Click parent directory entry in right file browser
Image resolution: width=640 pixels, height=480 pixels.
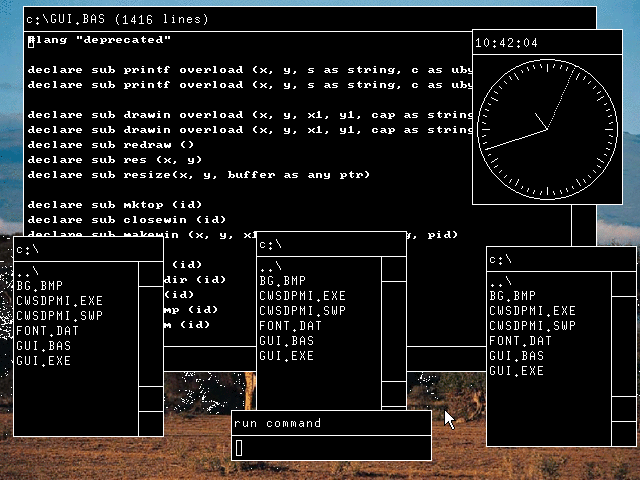499,281
